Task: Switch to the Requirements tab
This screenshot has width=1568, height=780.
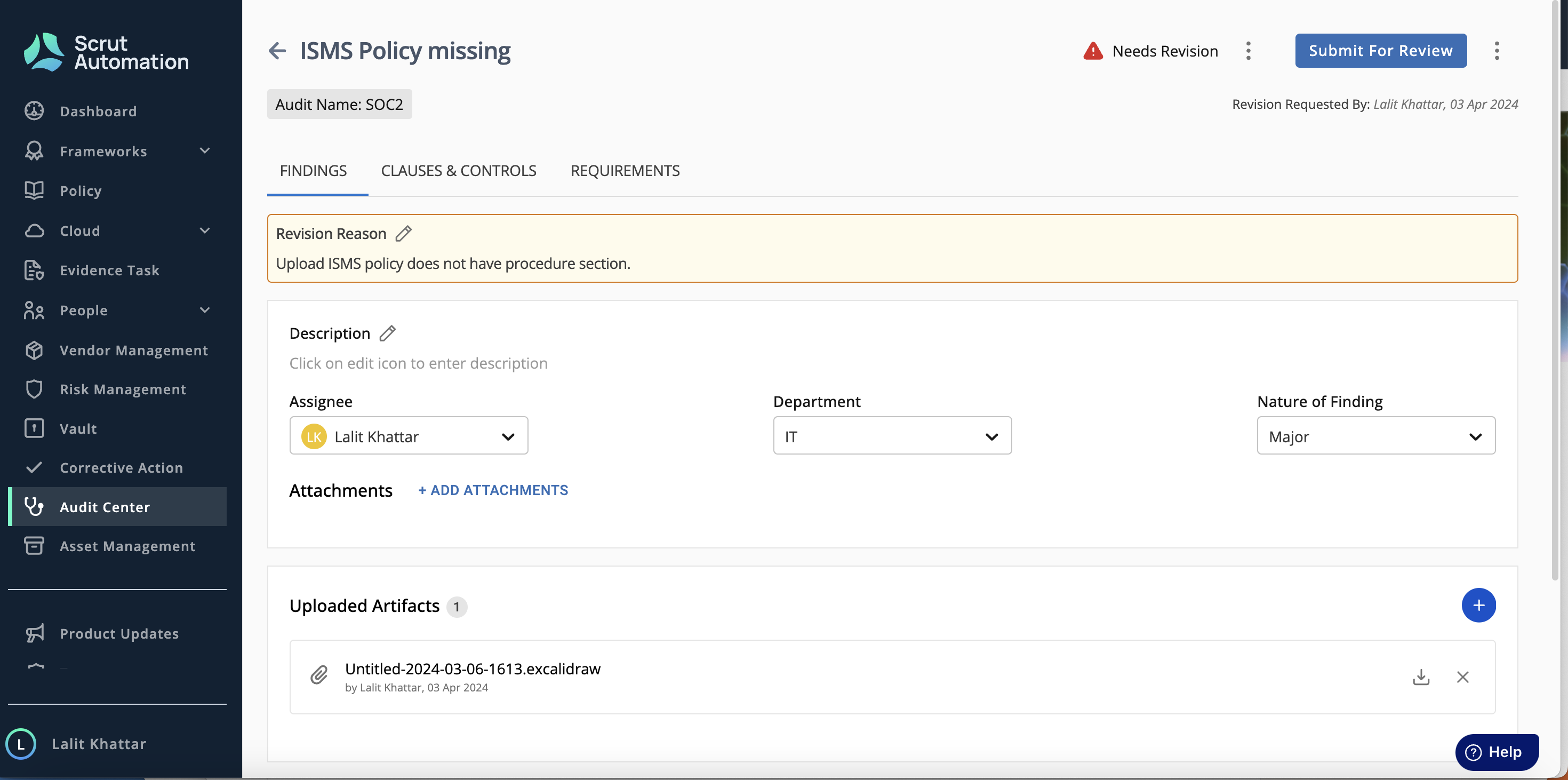Action: pyautogui.click(x=625, y=171)
